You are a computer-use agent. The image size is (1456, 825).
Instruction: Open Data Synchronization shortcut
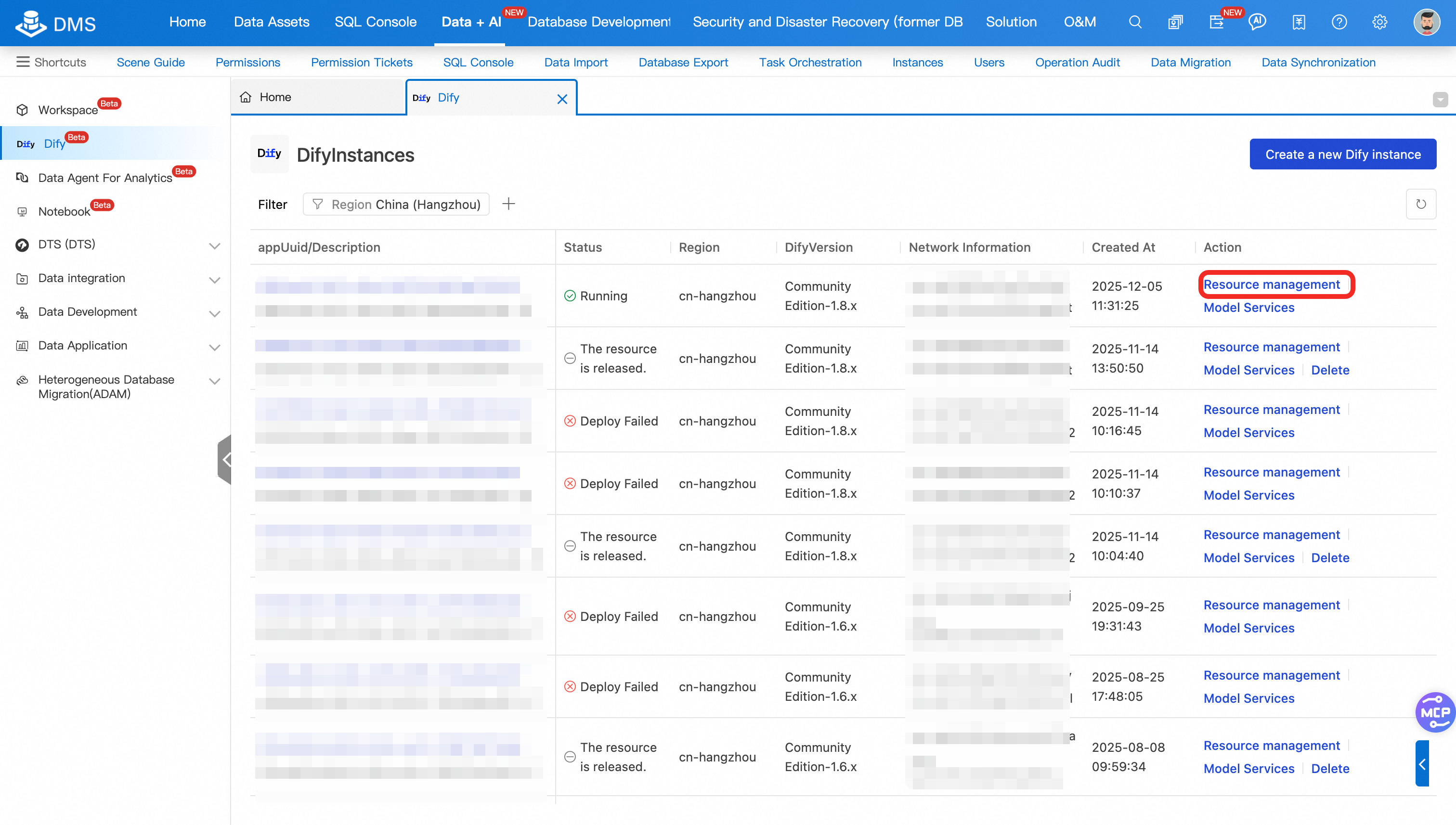click(1318, 62)
